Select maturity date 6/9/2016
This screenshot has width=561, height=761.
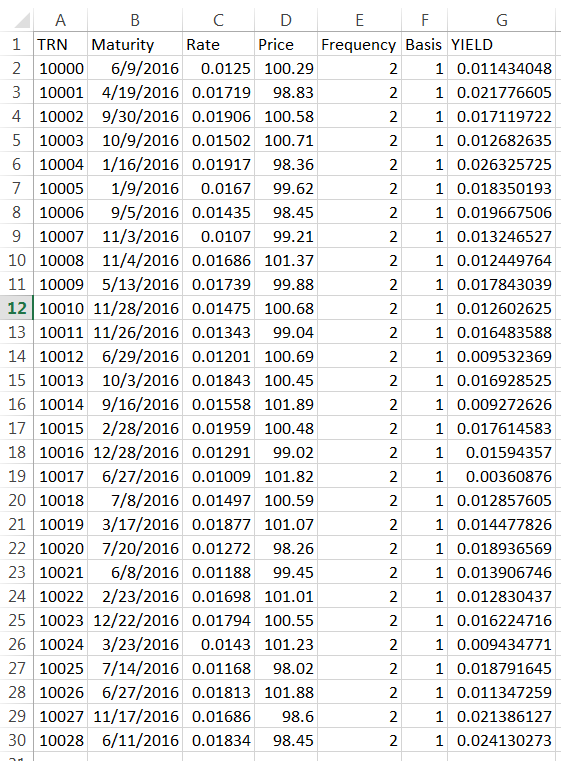pyautogui.click(x=135, y=68)
